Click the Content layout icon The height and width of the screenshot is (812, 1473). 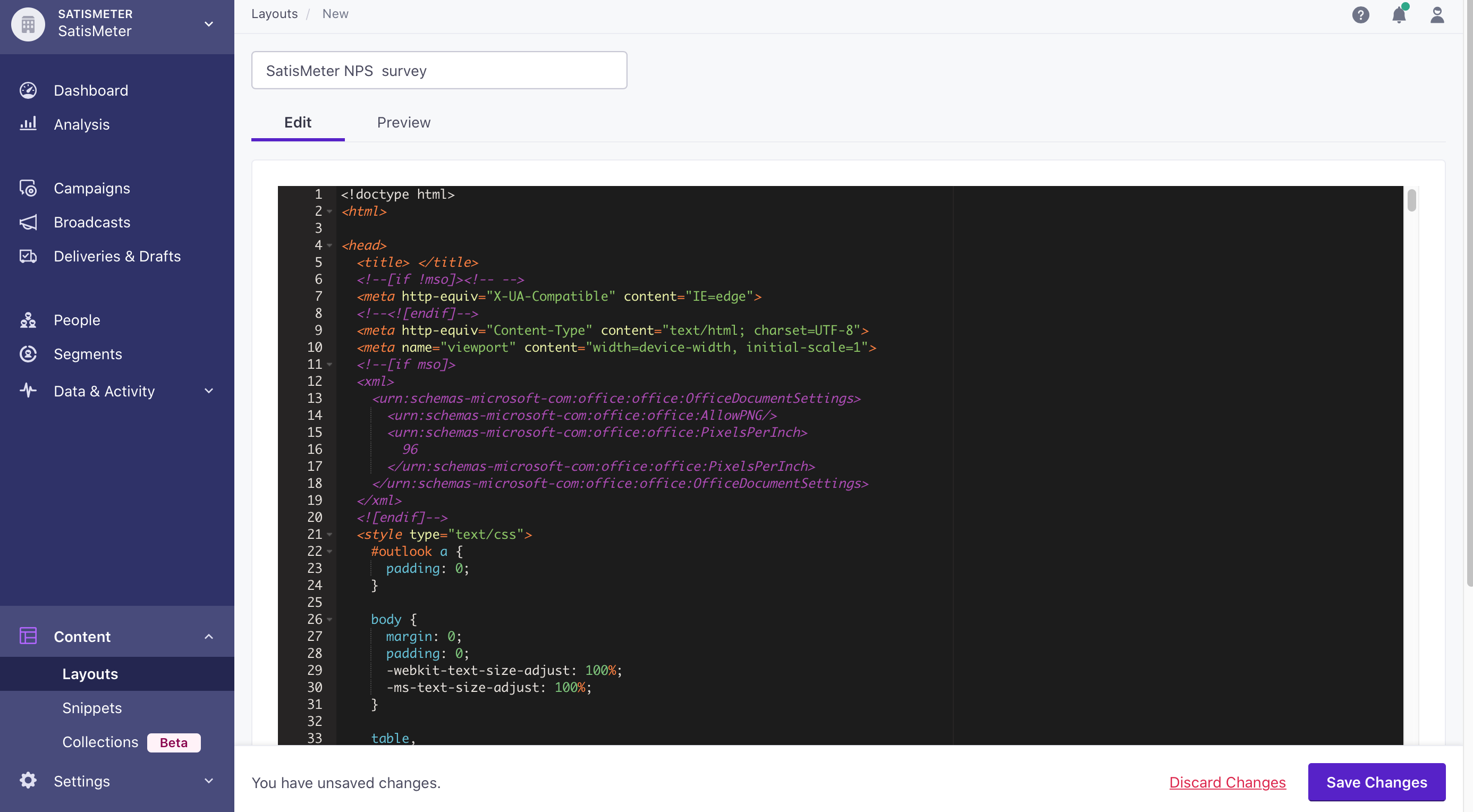(28, 636)
